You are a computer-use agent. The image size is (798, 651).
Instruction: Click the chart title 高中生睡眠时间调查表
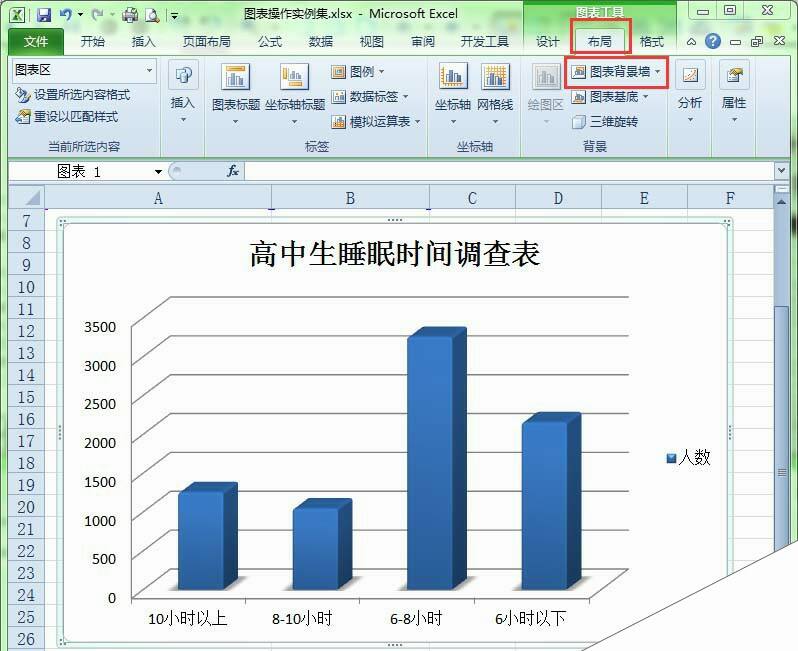395,253
